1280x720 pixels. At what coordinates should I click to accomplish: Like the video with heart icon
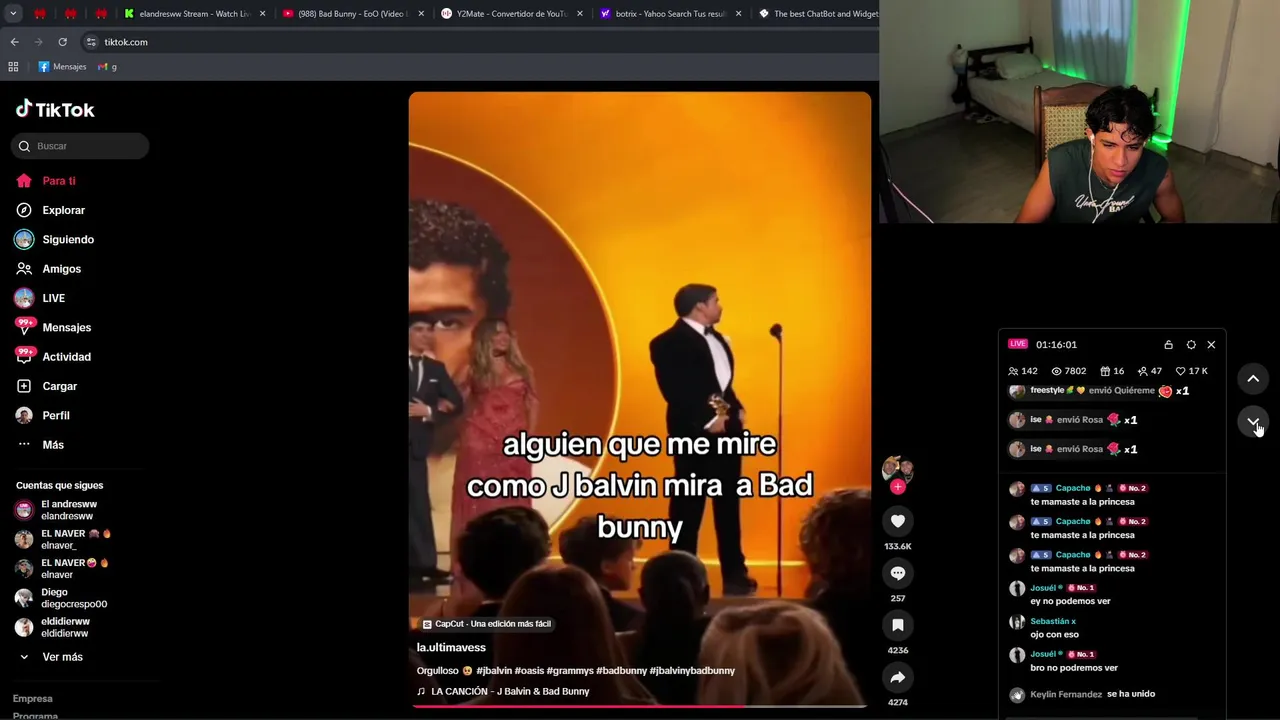pyautogui.click(x=897, y=521)
